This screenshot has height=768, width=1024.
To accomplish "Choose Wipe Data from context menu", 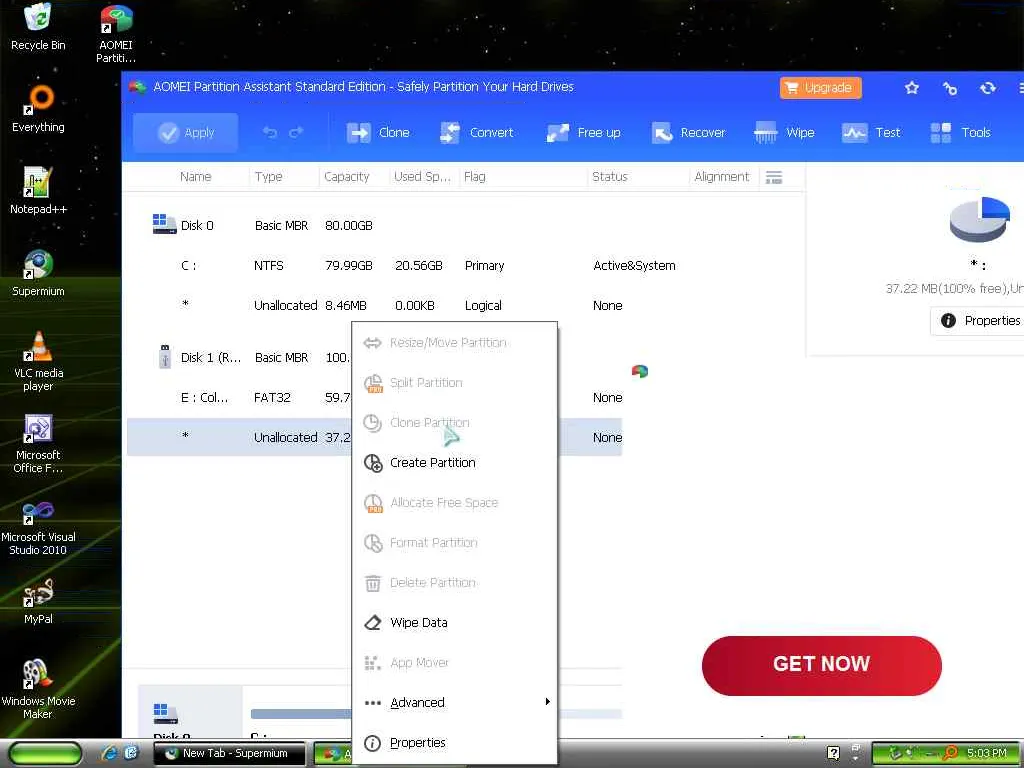I will pos(455,622).
